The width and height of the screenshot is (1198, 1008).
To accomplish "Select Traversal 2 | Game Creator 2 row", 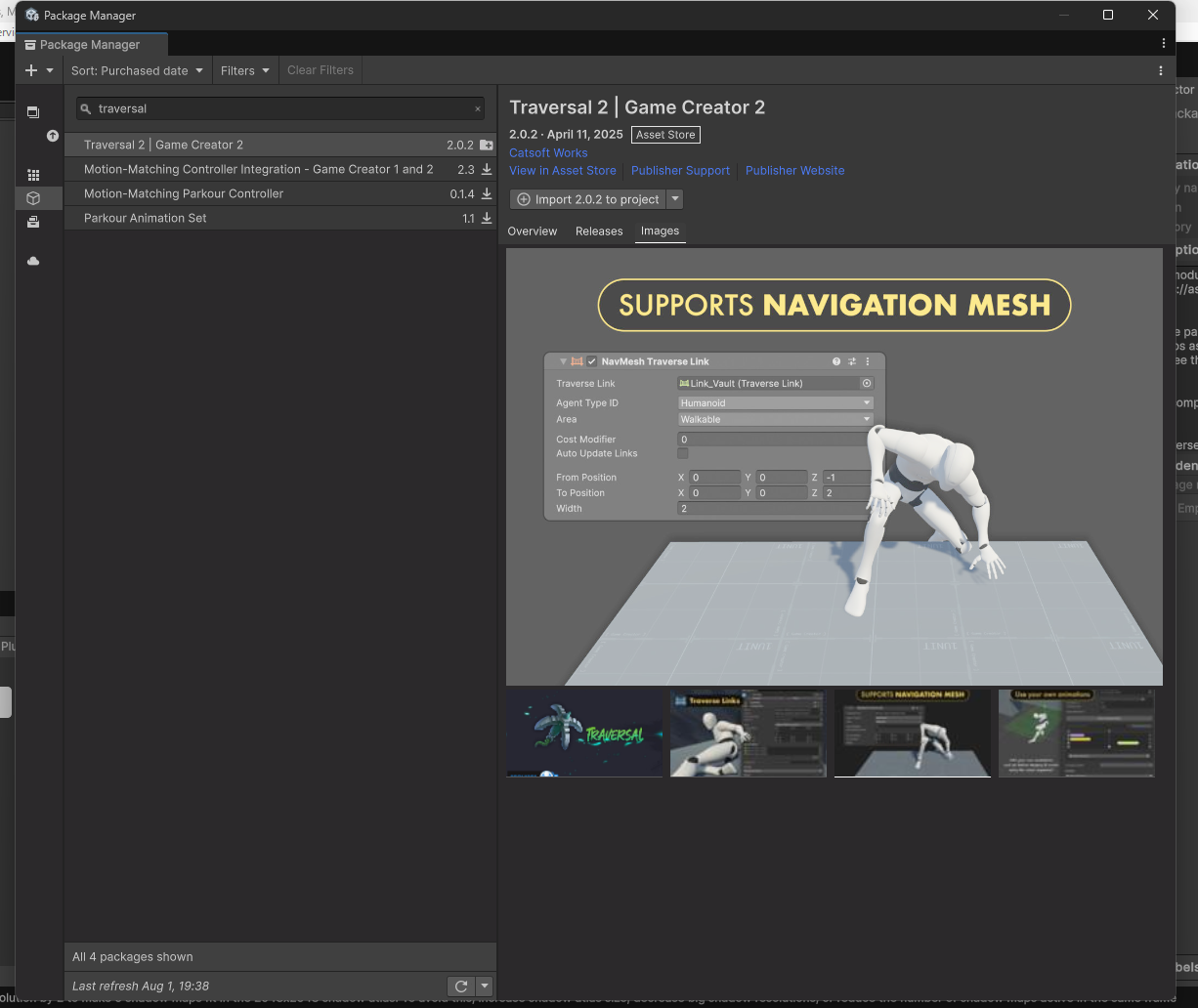I will [280, 145].
